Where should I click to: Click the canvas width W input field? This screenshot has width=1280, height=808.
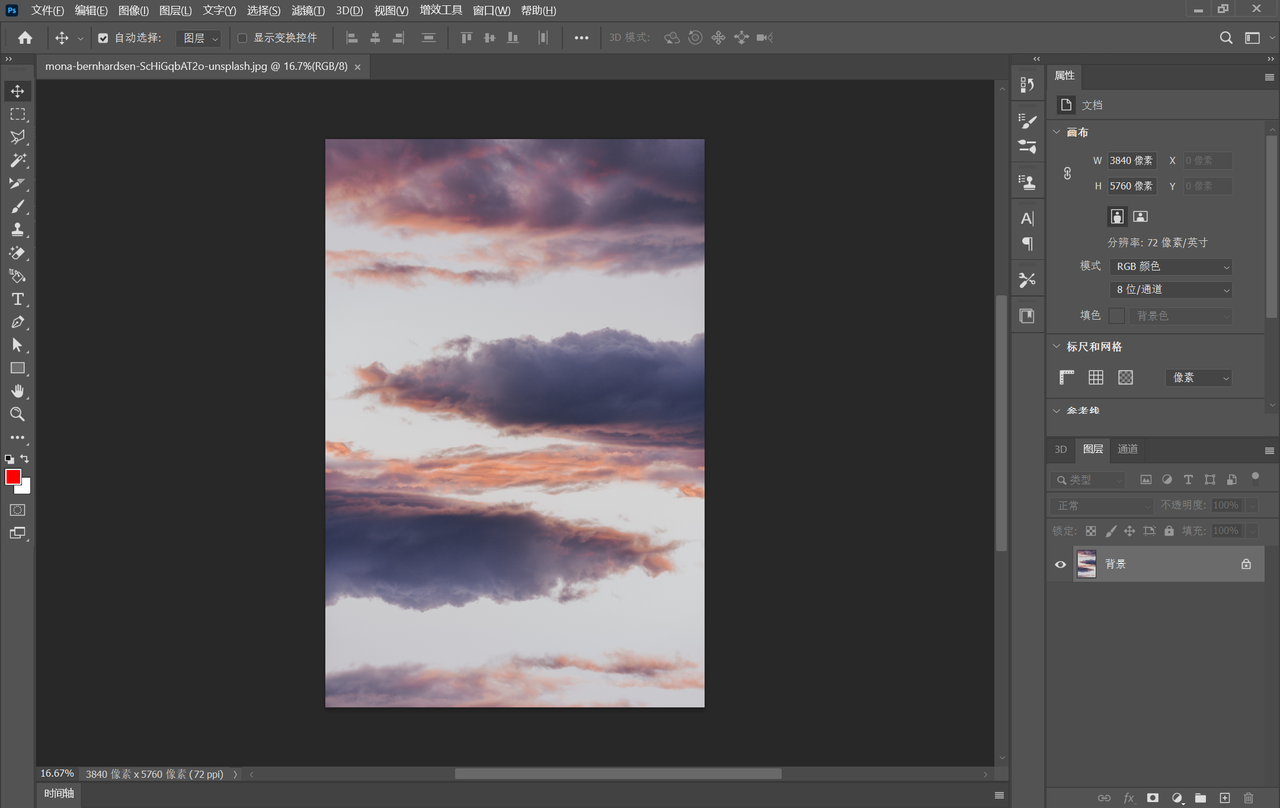pyautogui.click(x=1131, y=160)
